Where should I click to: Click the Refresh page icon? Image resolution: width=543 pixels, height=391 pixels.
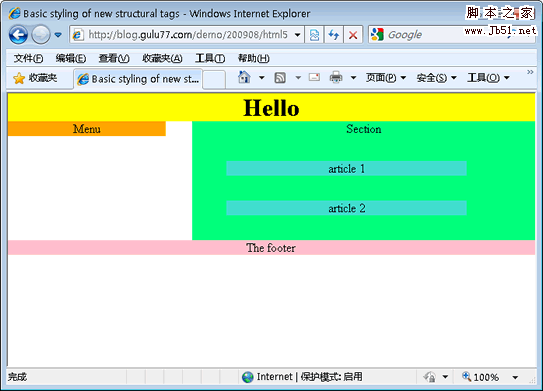coord(334,35)
